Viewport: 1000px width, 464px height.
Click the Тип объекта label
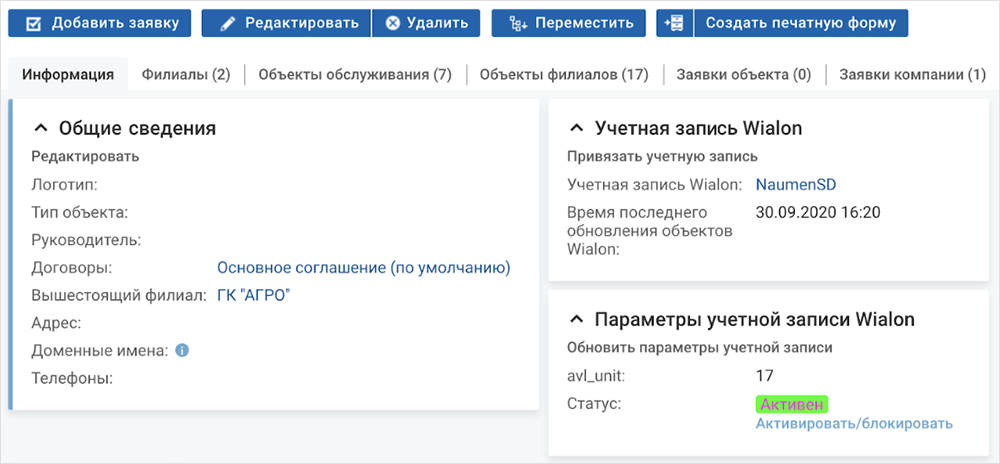(80, 213)
